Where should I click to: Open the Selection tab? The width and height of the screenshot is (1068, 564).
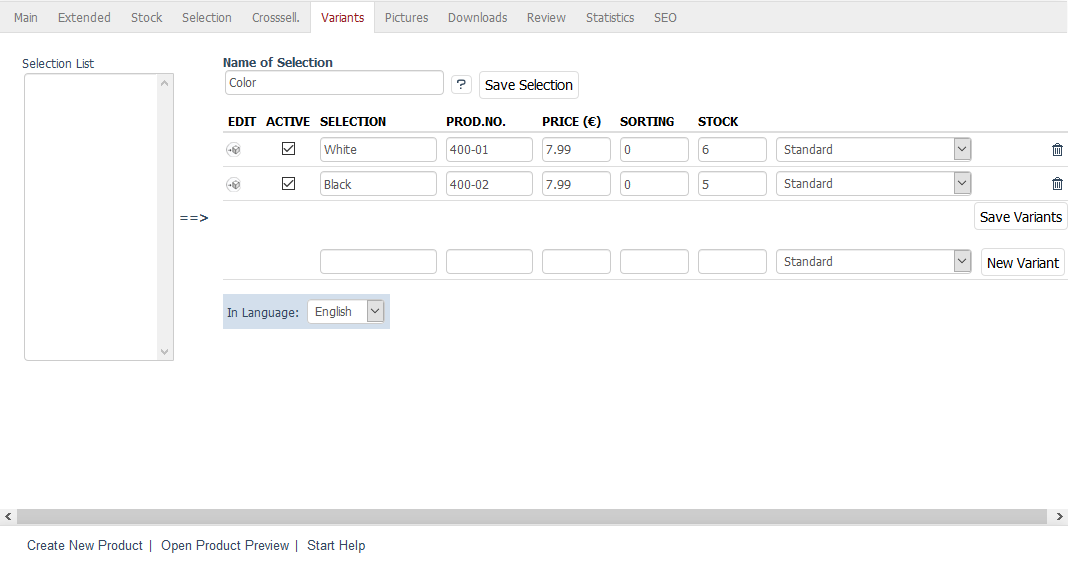coord(206,18)
